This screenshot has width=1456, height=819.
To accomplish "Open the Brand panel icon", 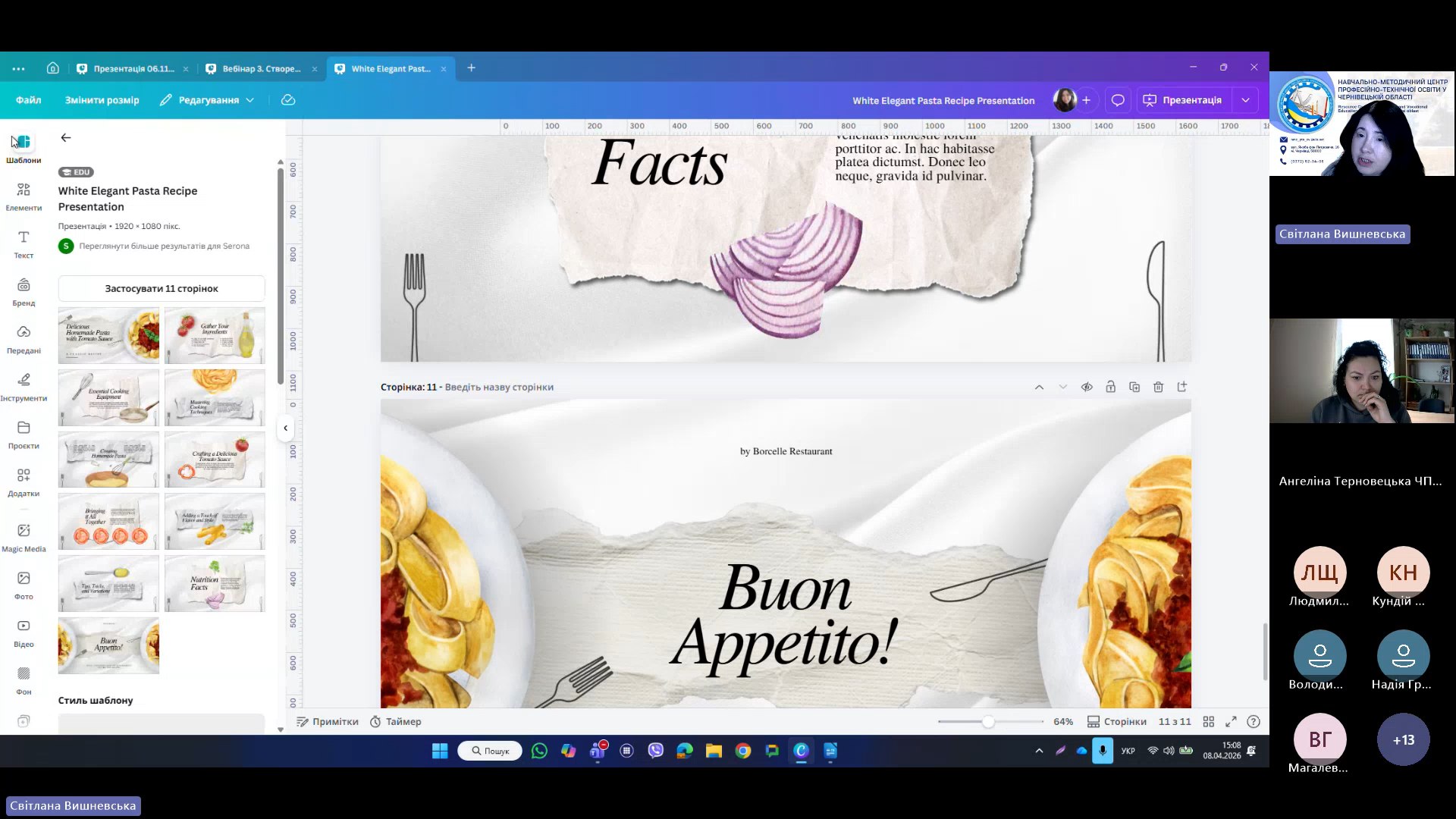I will pos(24,291).
